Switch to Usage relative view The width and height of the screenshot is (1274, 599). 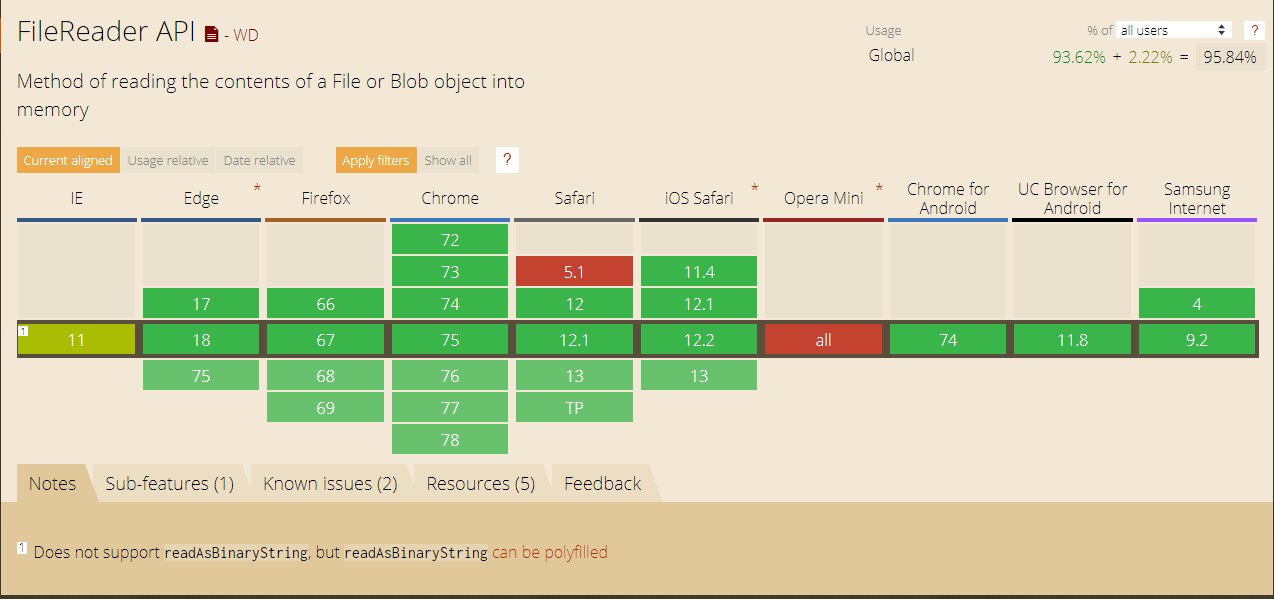168,160
